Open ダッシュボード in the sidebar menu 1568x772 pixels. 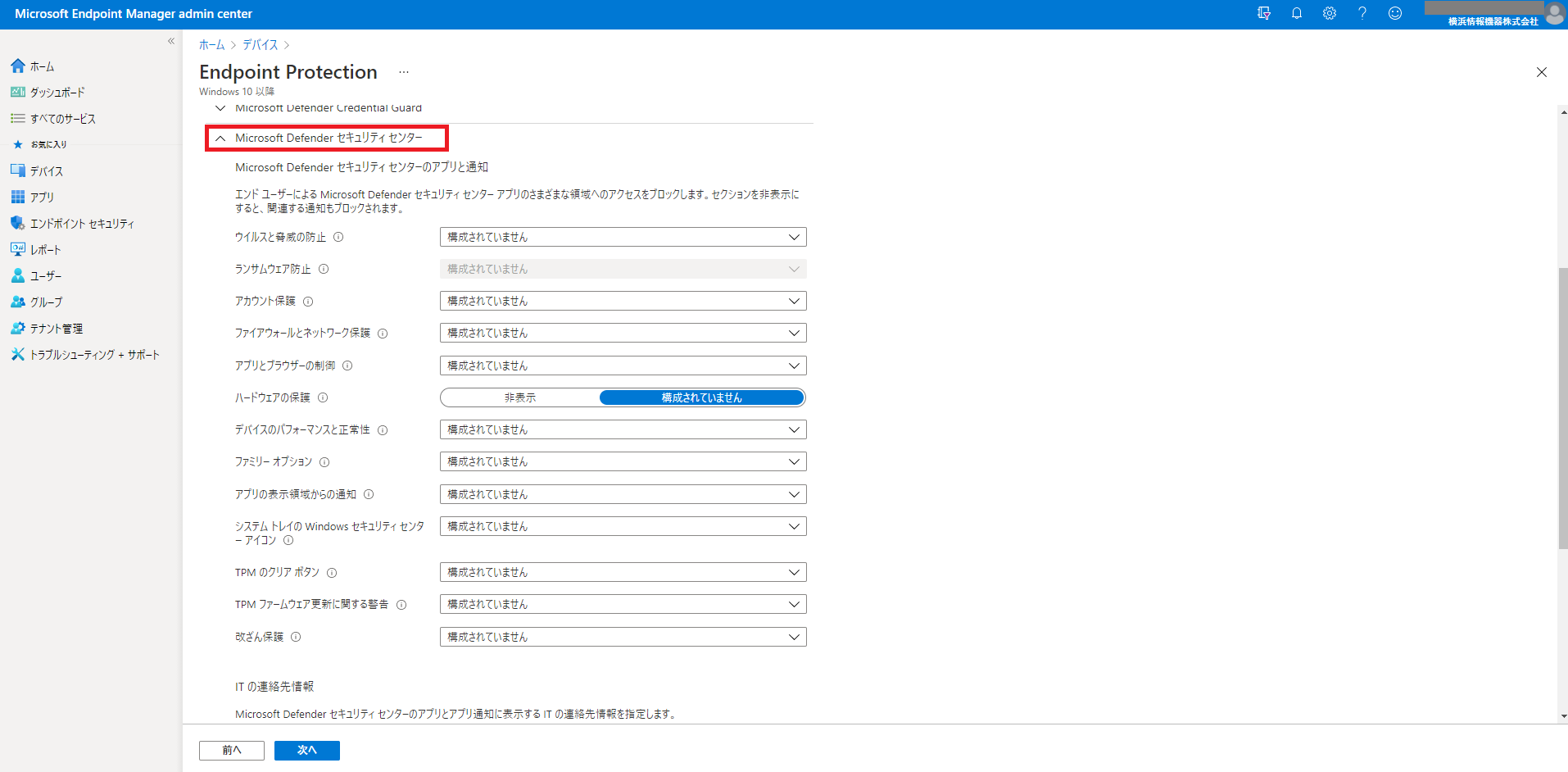point(57,92)
